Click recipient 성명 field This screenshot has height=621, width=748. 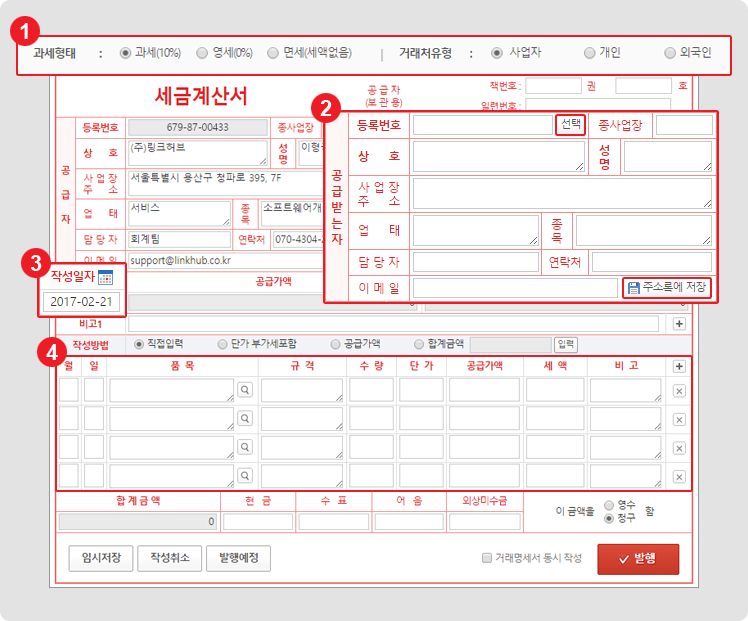coord(668,156)
